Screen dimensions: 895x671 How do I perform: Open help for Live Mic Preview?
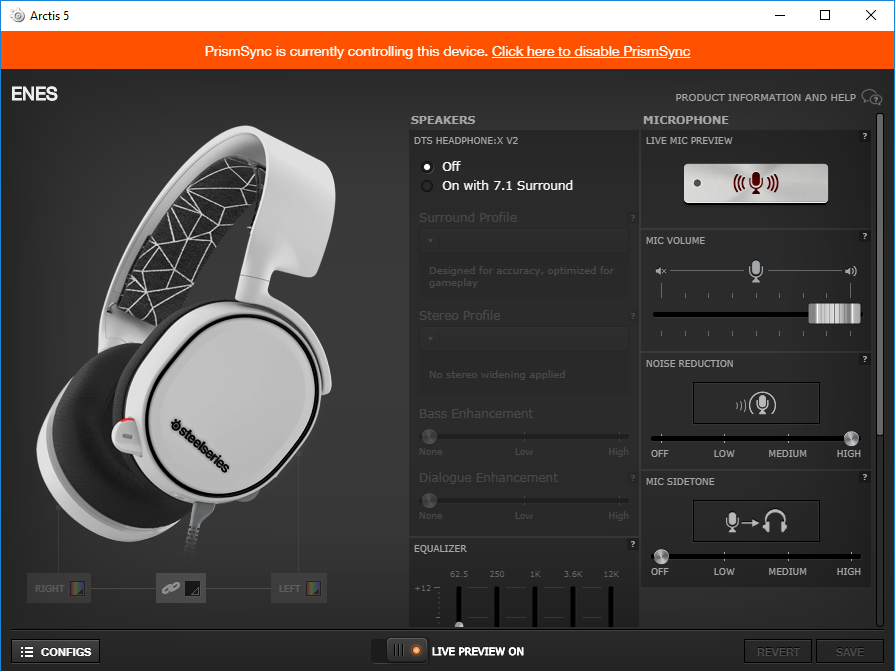click(865, 136)
